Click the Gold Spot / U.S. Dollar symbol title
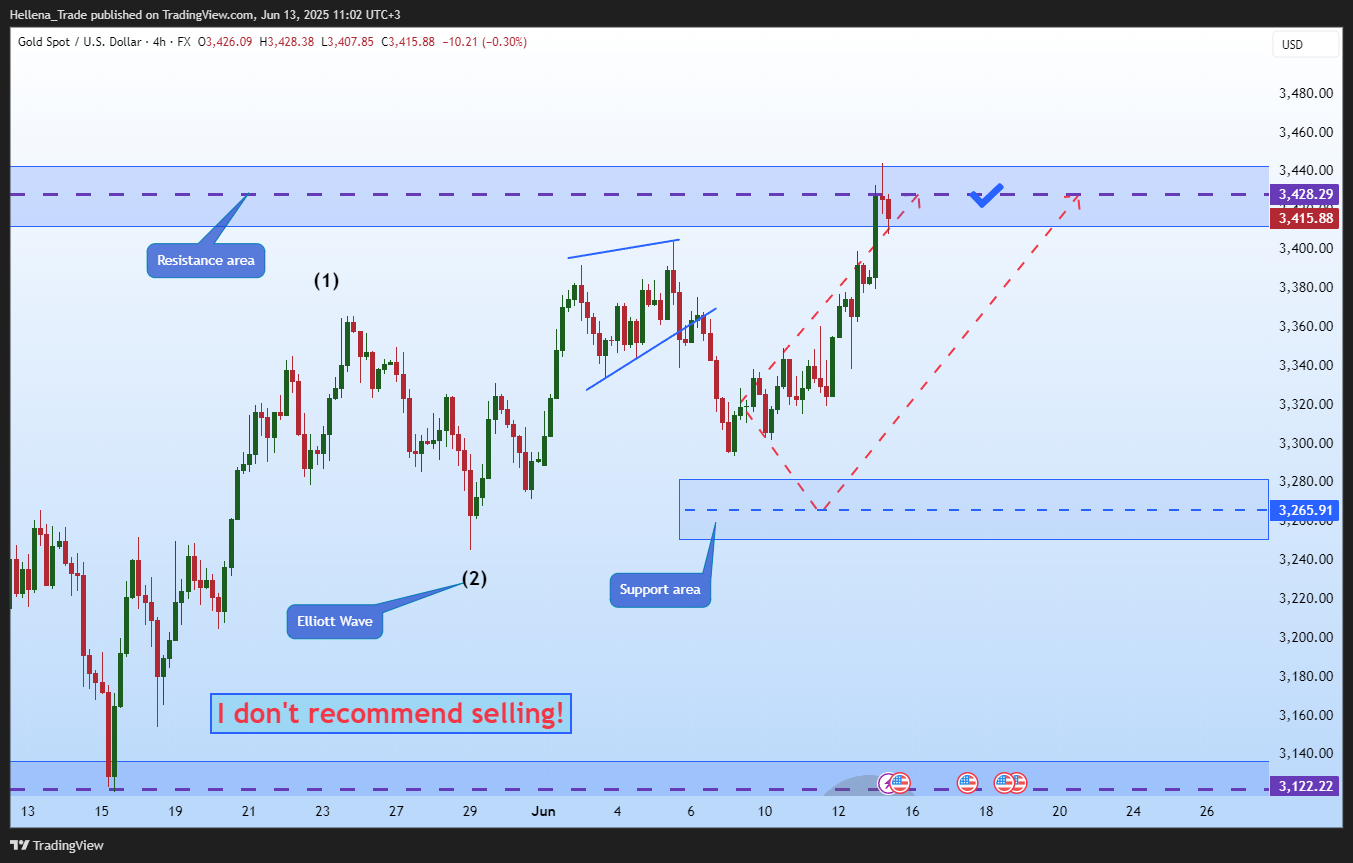1353x863 pixels. click(82, 42)
